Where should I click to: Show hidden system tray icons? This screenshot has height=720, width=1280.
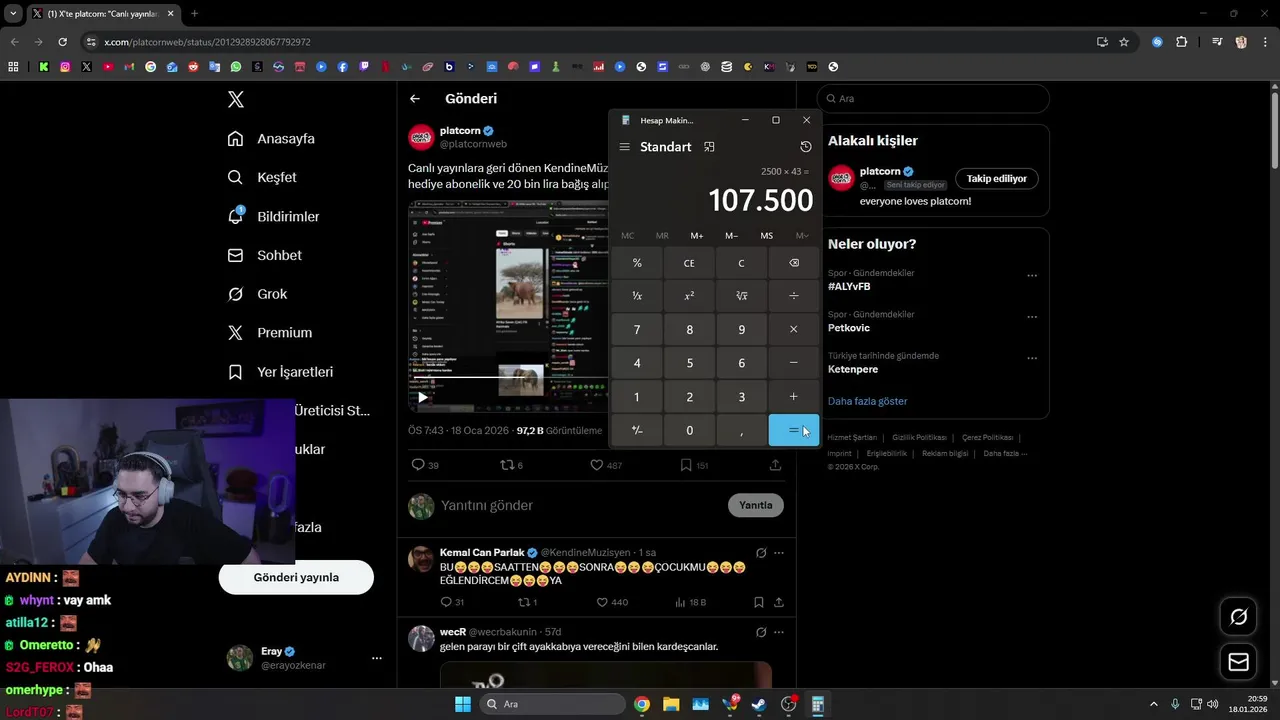pos(1153,704)
